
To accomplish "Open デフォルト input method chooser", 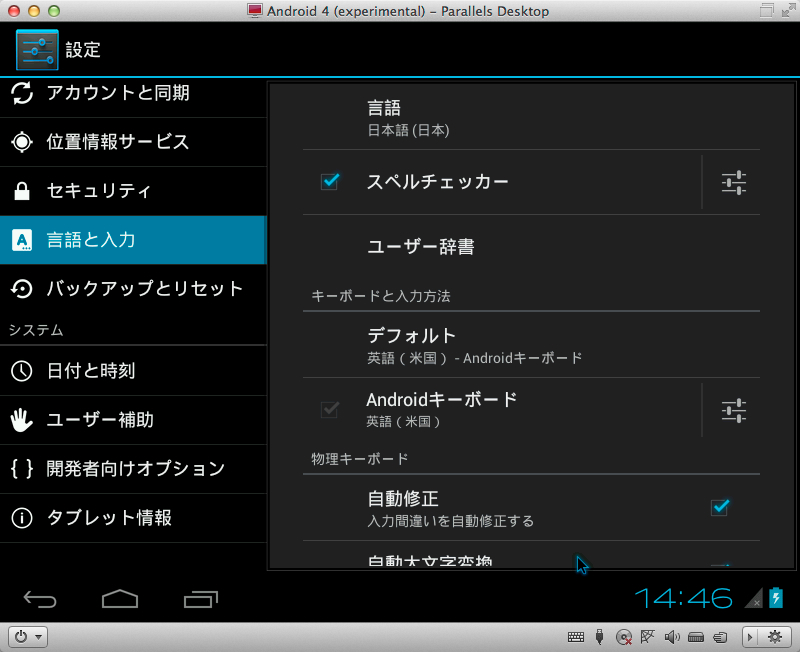I will pos(531,345).
